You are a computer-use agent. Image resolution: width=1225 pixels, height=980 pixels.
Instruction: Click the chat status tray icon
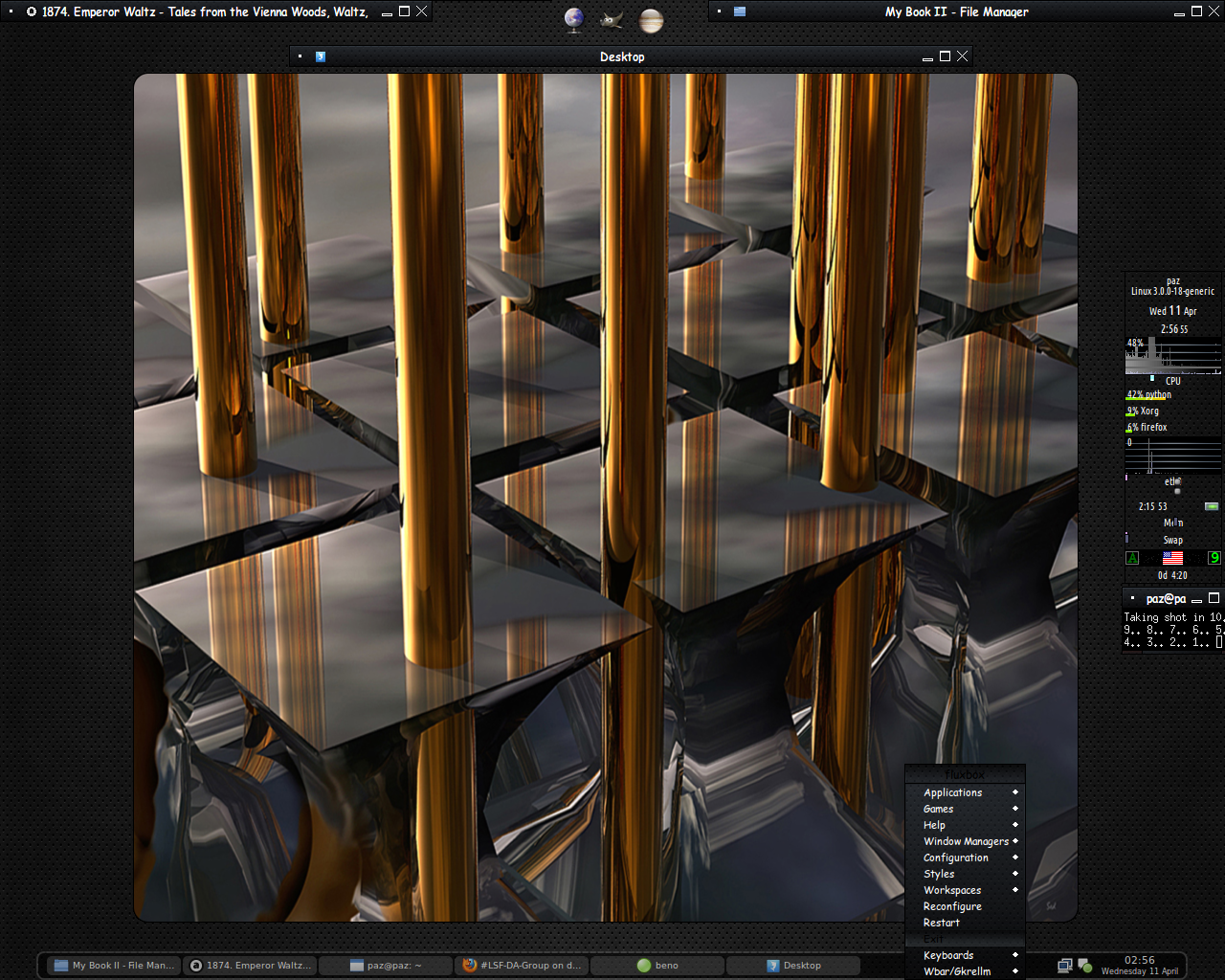click(1085, 966)
